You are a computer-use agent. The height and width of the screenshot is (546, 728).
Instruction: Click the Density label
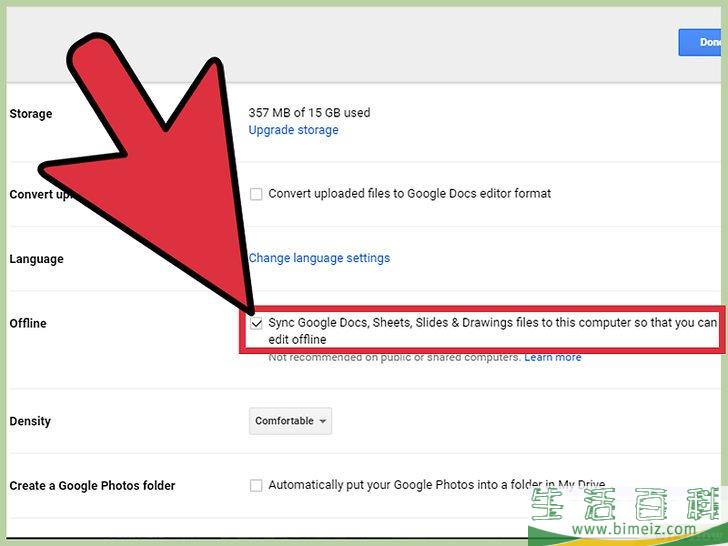pos(30,421)
